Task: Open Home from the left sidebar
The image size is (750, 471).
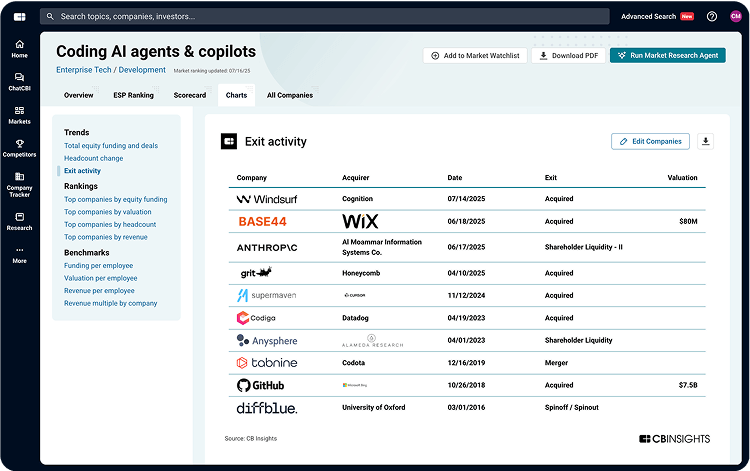Action: [x=20, y=48]
